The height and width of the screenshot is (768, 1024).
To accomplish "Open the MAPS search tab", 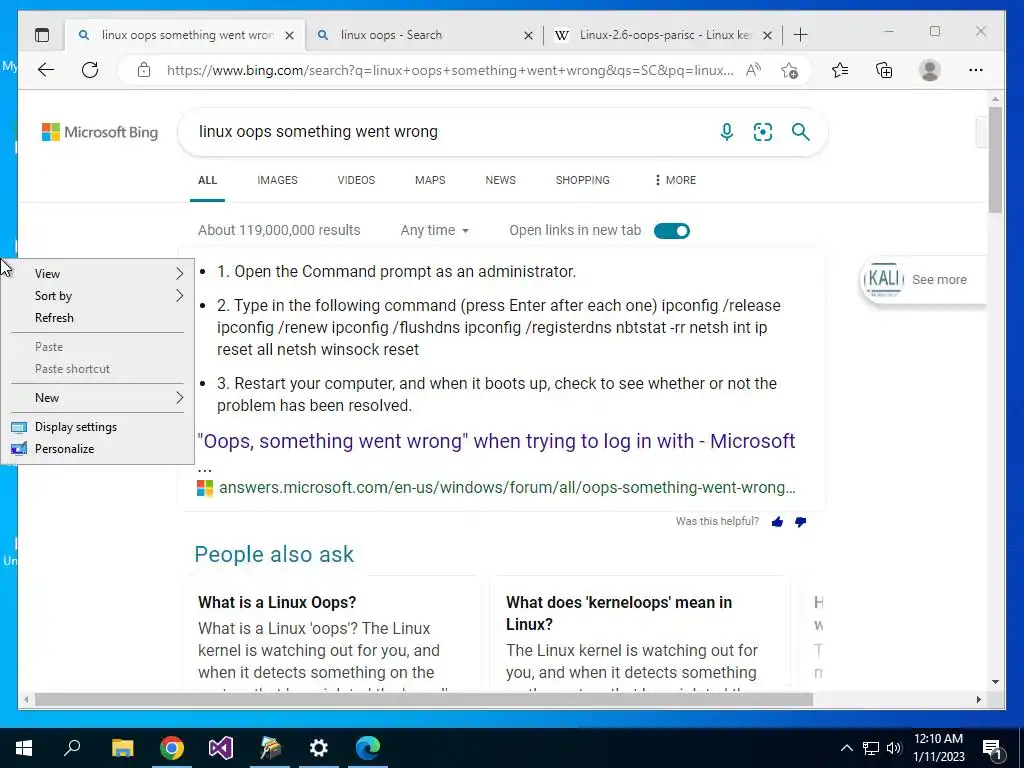I will (430, 180).
